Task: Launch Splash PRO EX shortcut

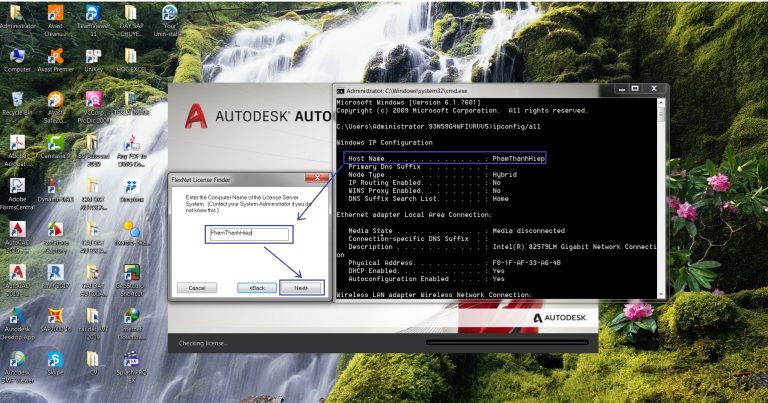Action: (131, 366)
